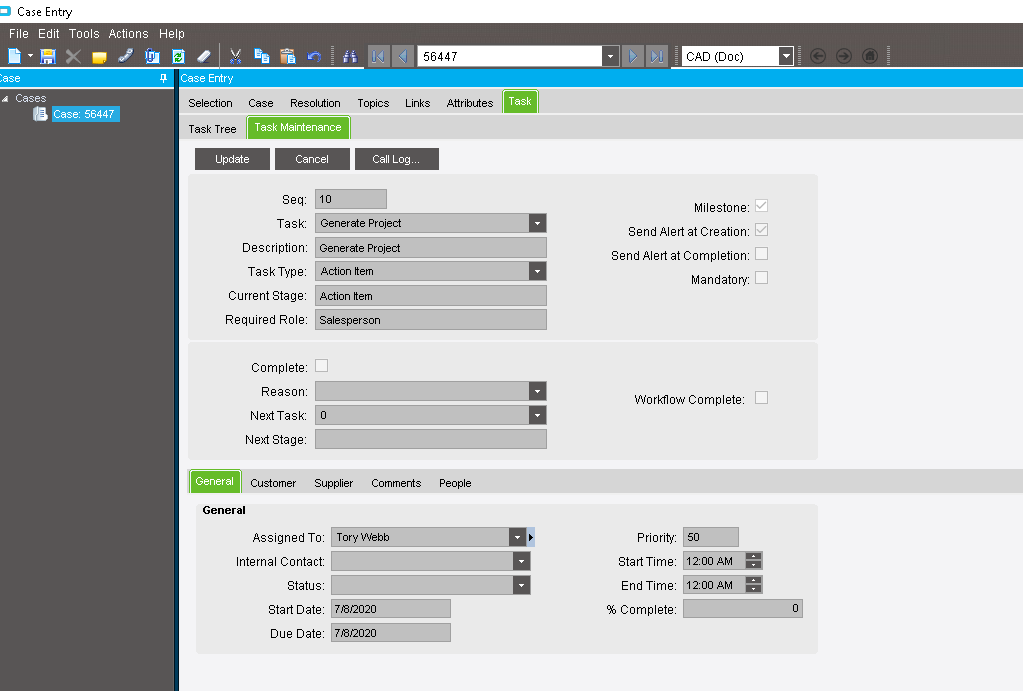Click the yellow memo note icon

pos(99,57)
